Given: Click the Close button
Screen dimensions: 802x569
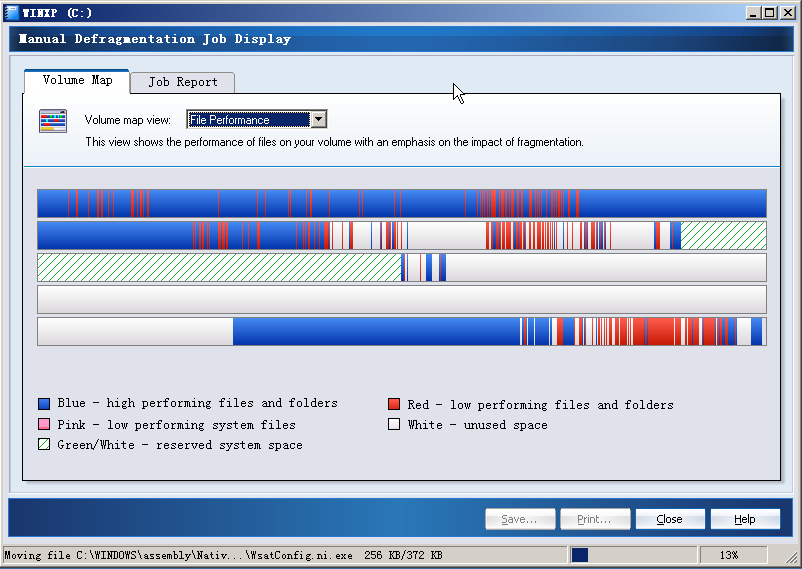Looking at the screenshot, I should click(670, 519).
